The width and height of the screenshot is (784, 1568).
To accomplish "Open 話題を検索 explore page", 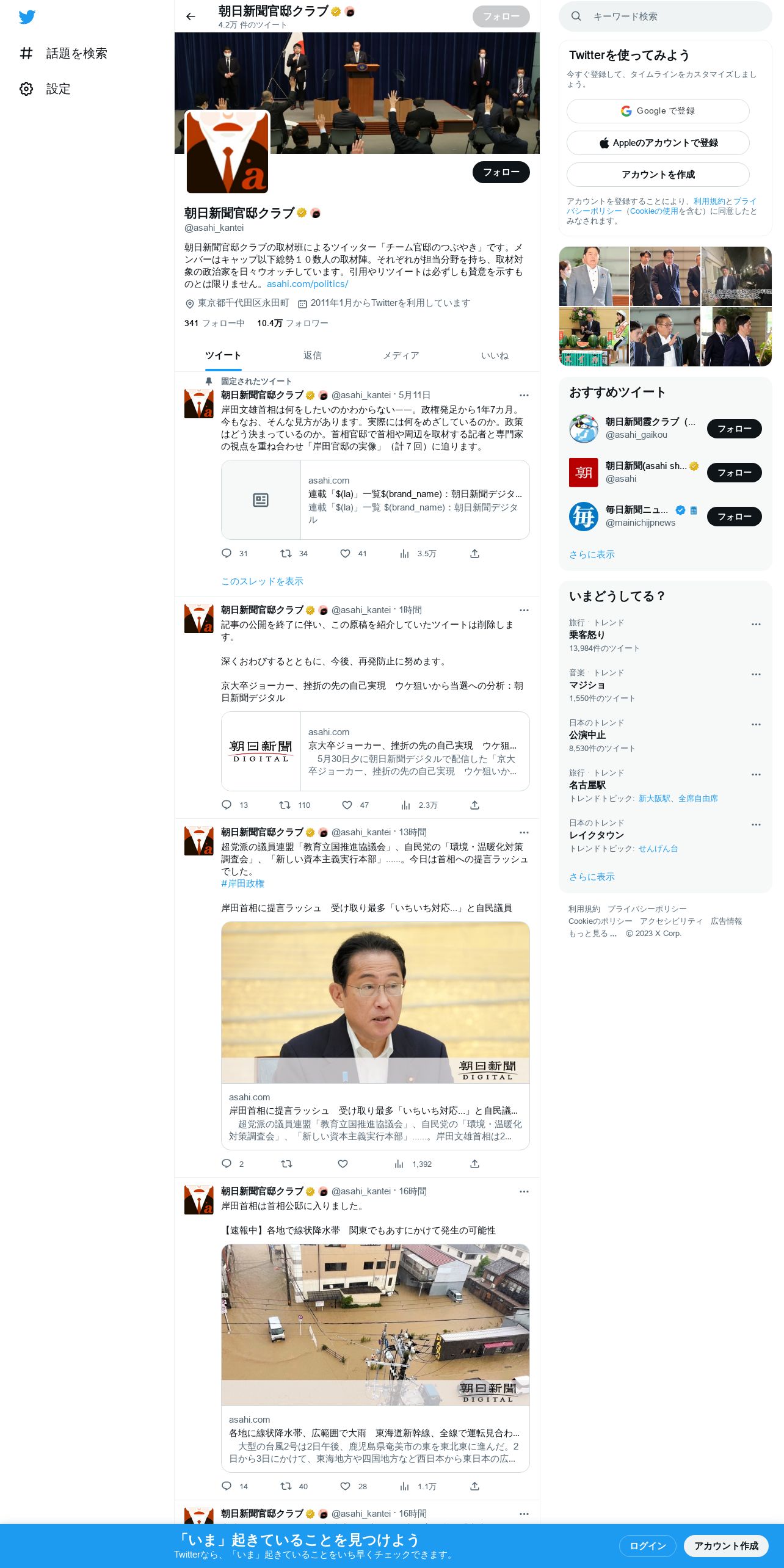I will [x=64, y=53].
